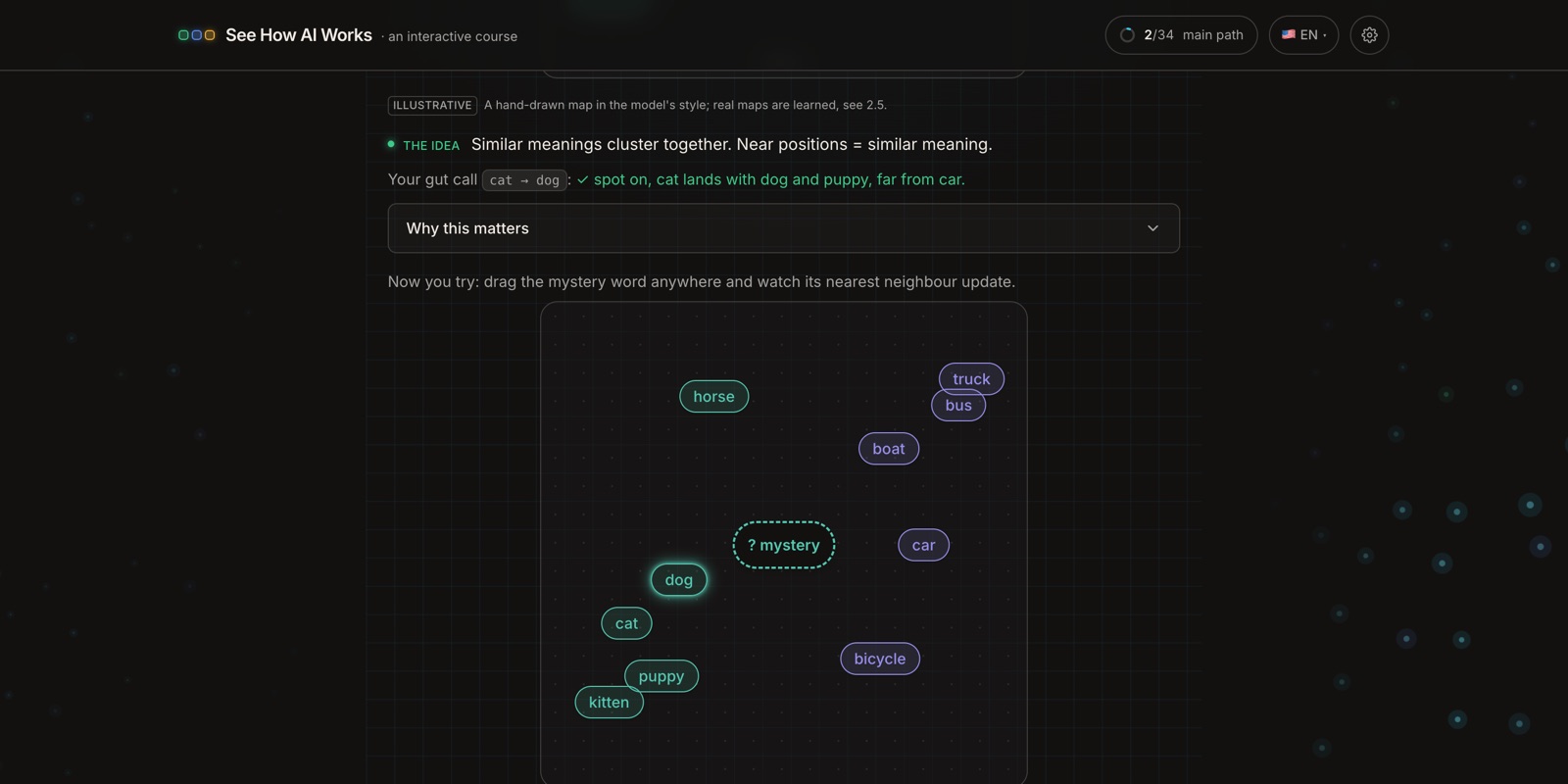
Task: Click the green checkmark before spot on
Action: point(582,180)
